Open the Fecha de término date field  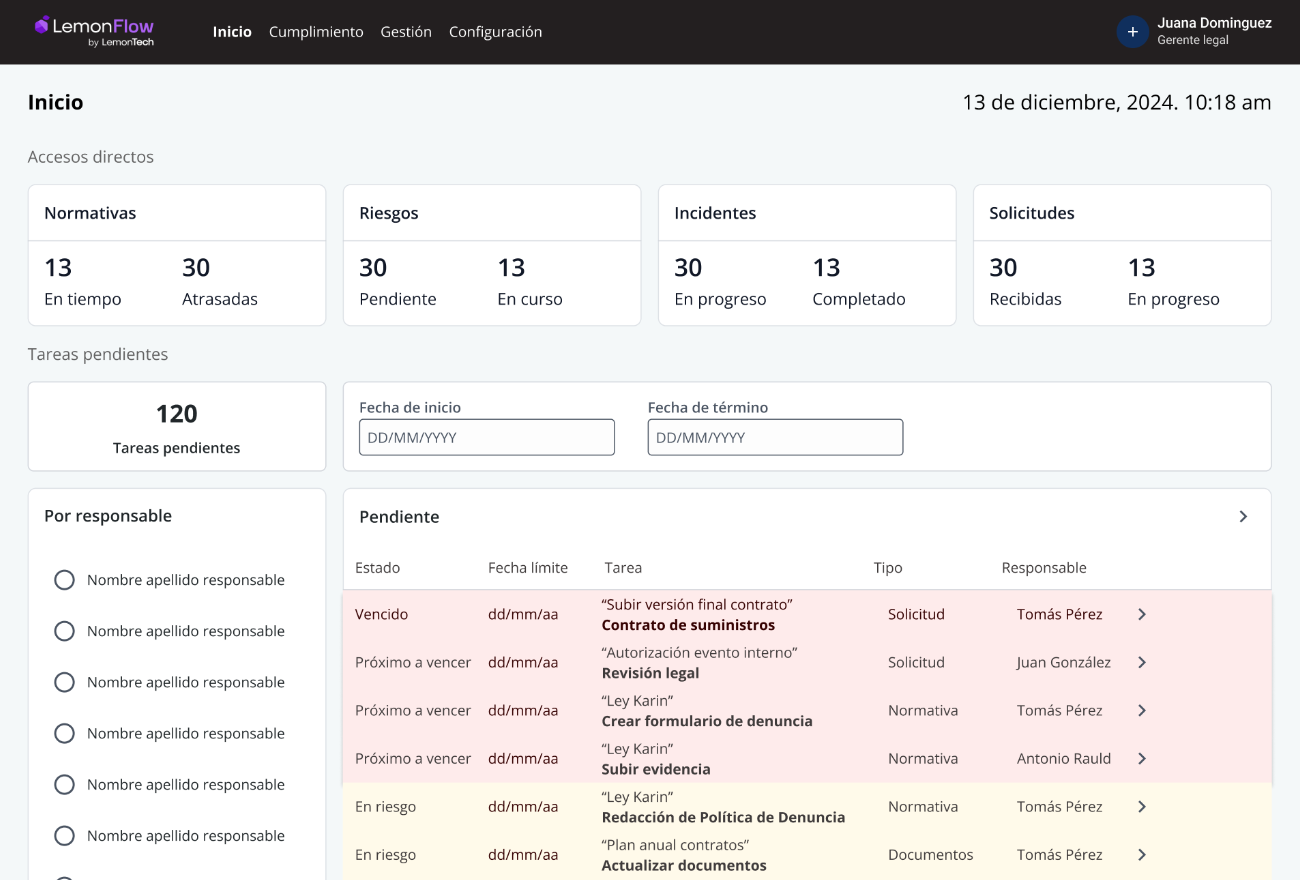tap(775, 437)
